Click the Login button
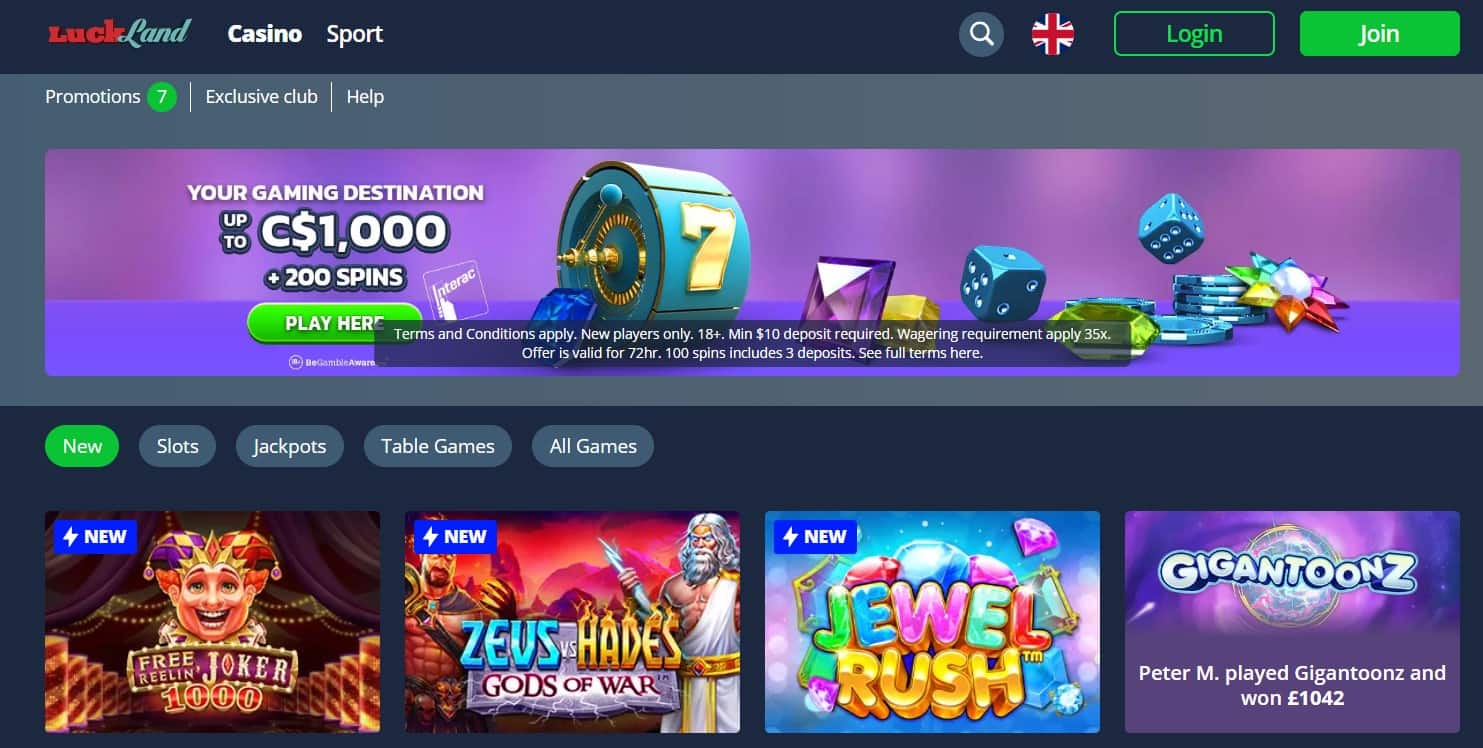The height and width of the screenshot is (748, 1483). pos(1194,34)
